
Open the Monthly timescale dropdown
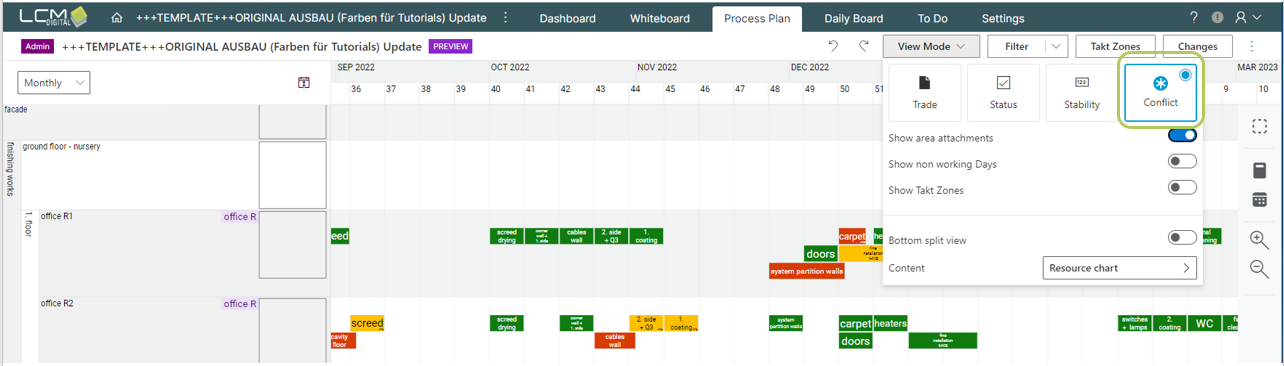pyautogui.click(x=54, y=83)
